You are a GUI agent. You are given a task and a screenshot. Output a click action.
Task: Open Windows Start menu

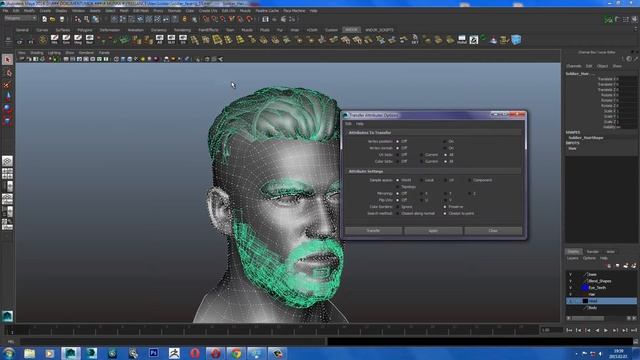(x=8, y=353)
